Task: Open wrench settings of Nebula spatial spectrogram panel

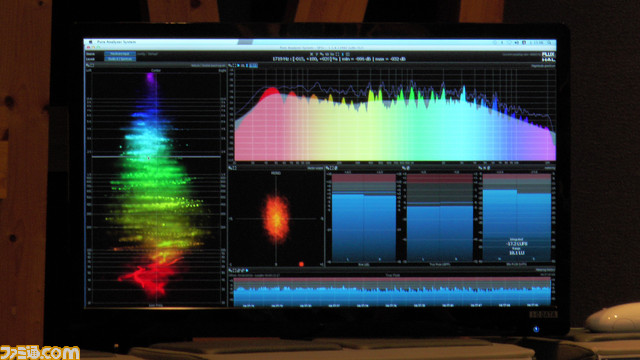Action: tap(88, 65)
